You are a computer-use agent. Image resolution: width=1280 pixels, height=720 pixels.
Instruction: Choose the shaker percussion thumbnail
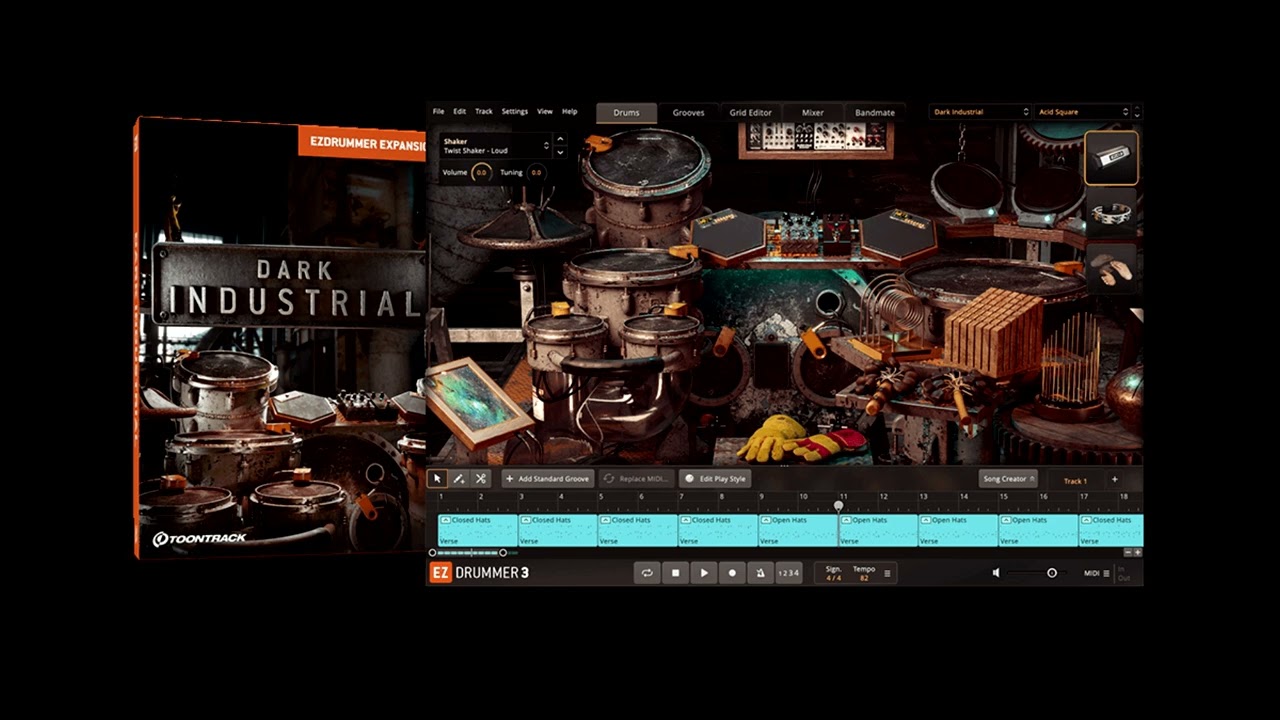click(x=1111, y=158)
